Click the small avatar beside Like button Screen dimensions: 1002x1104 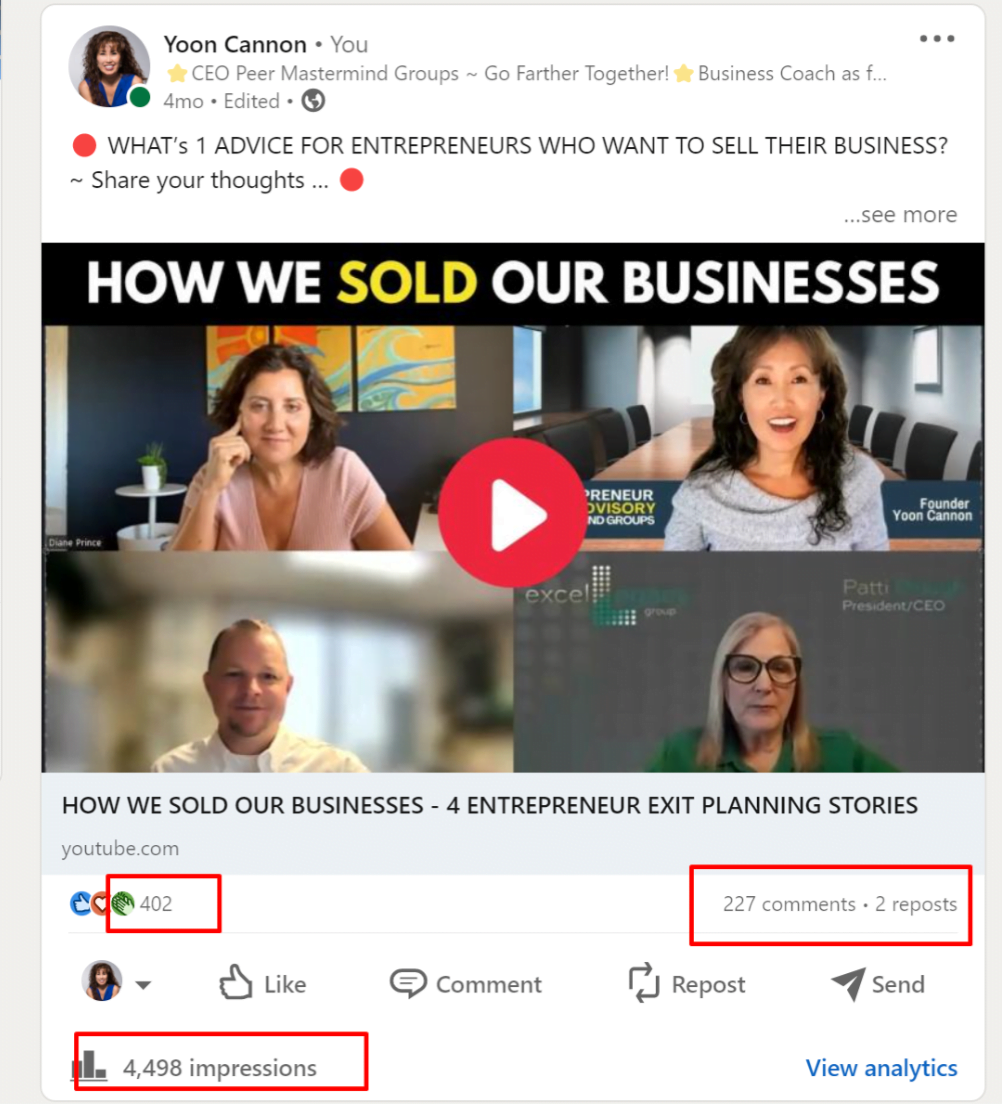point(102,981)
